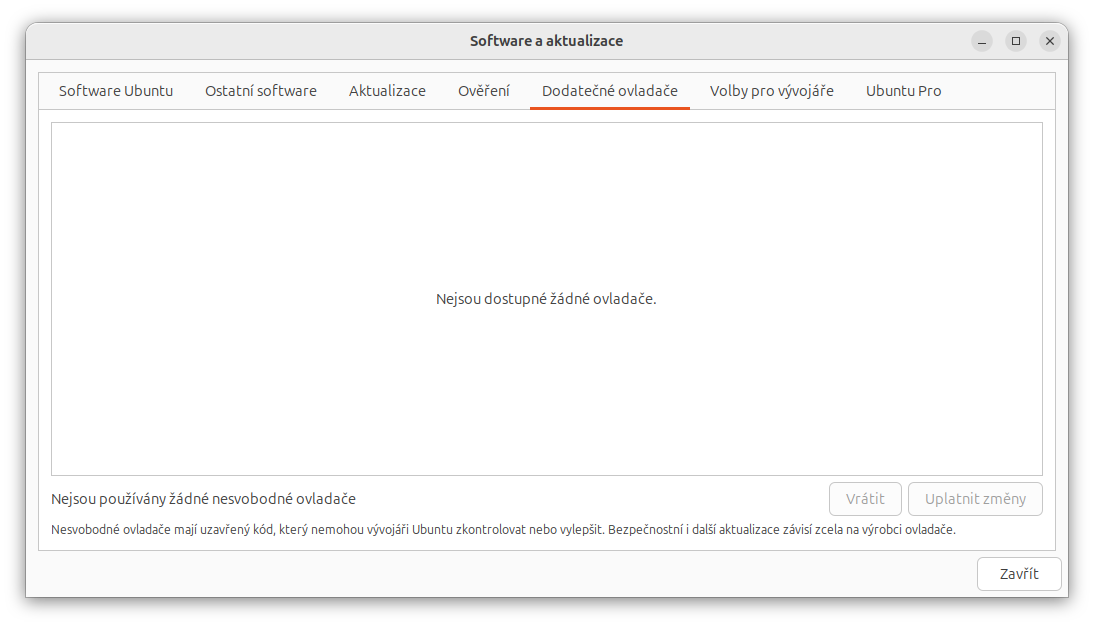Close the window using the titlebar X
The image size is (1094, 626).
coord(1049,41)
